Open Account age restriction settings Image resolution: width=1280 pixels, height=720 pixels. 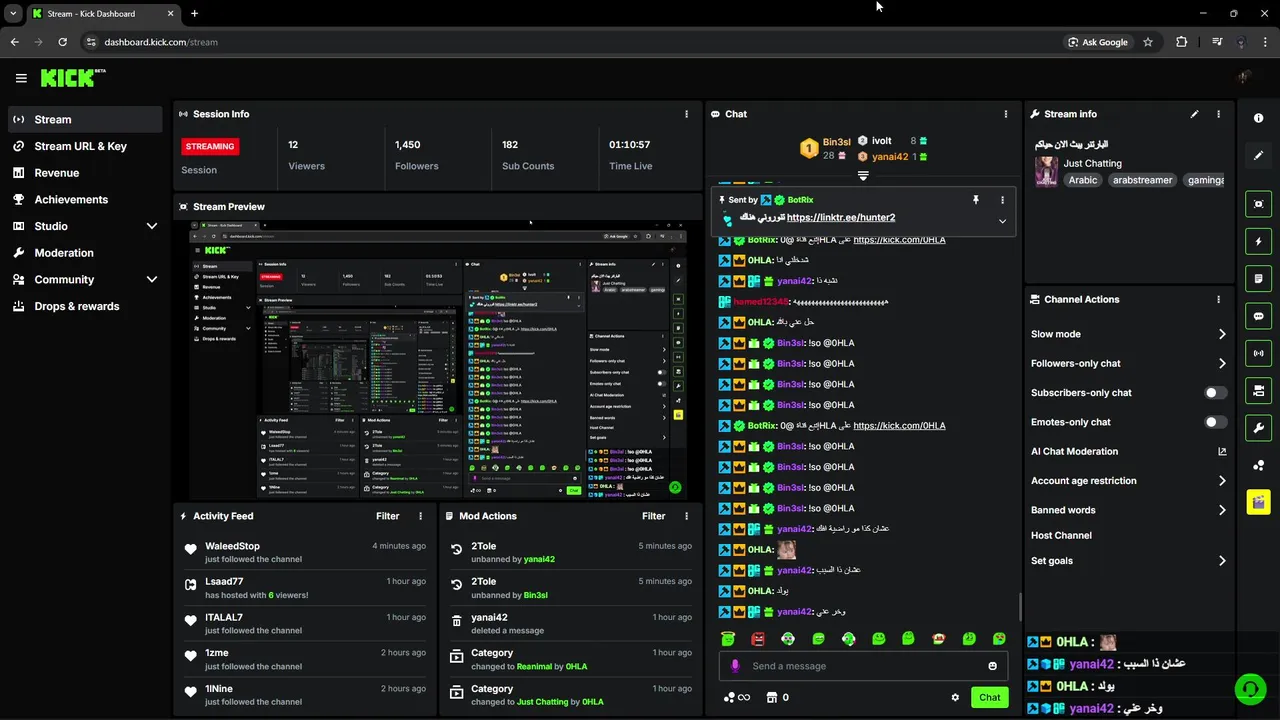pos(1128,481)
